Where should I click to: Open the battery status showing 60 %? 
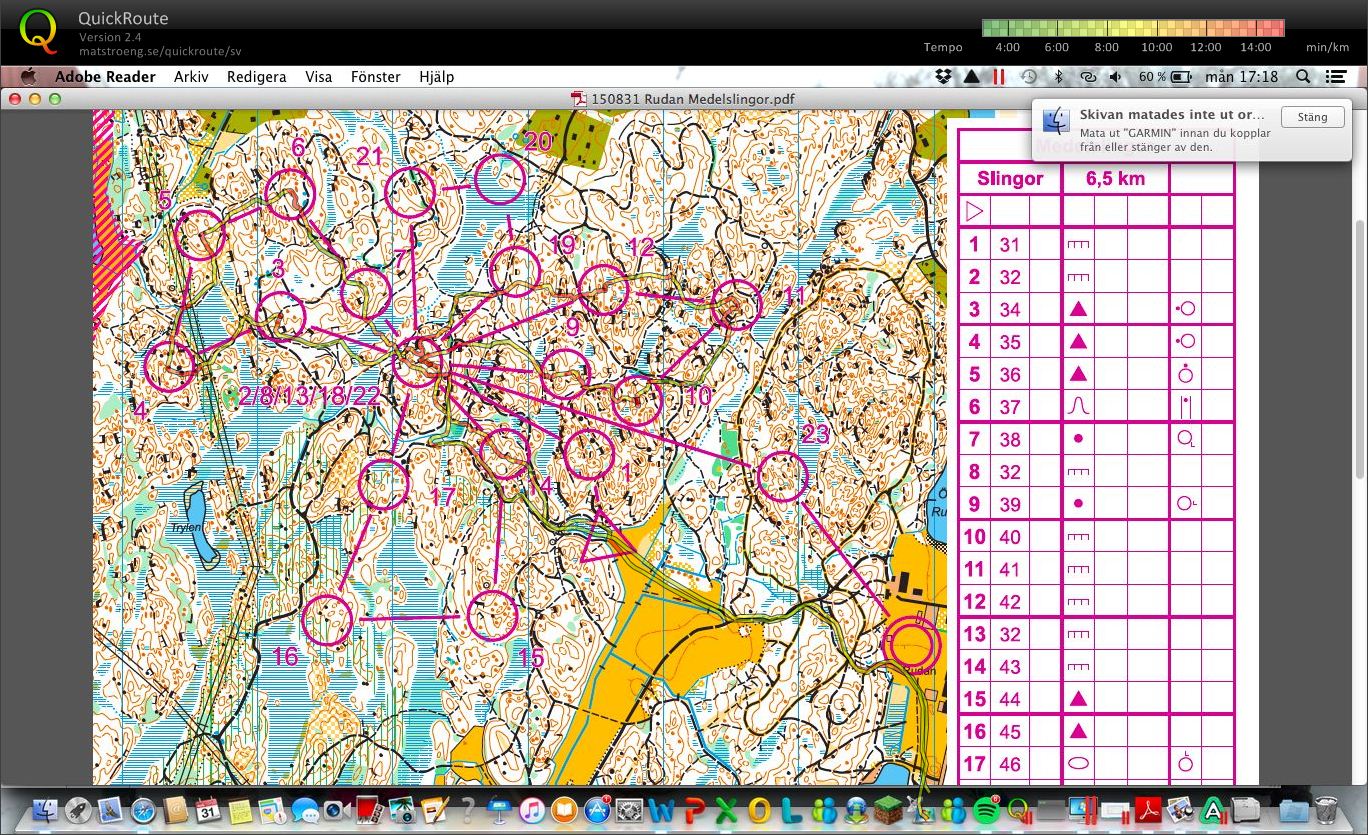coord(1166,76)
